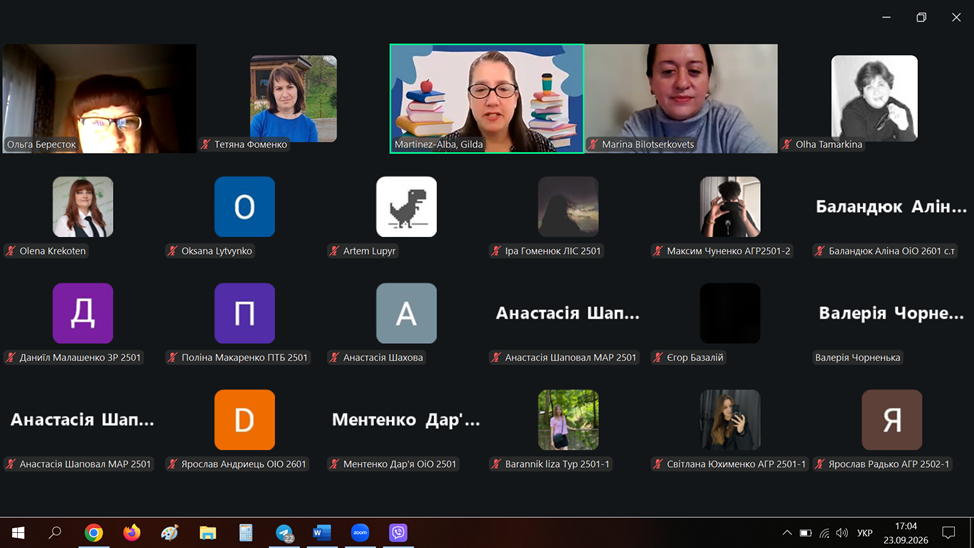The image size is (974, 548).
Task: Open the volume control speaker icon
Action: click(842, 532)
